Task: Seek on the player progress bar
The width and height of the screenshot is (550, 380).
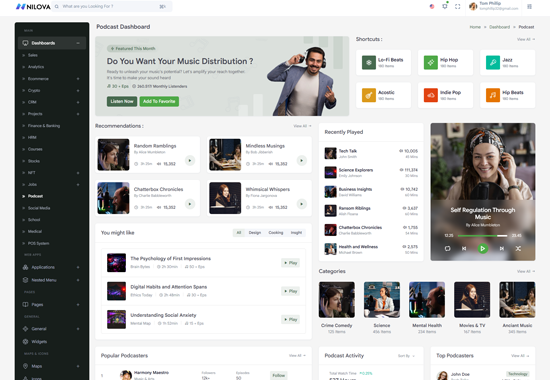Action: point(482,236)
